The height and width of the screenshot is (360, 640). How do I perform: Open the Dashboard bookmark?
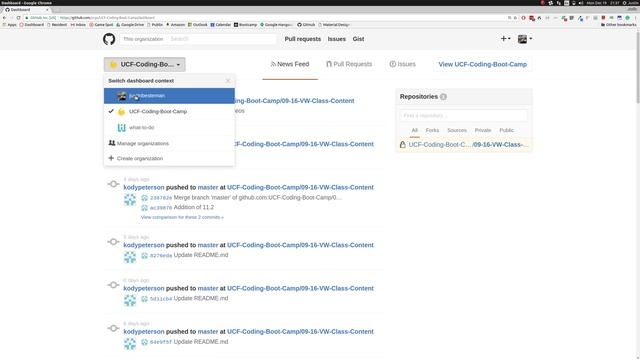click(31, 25)
